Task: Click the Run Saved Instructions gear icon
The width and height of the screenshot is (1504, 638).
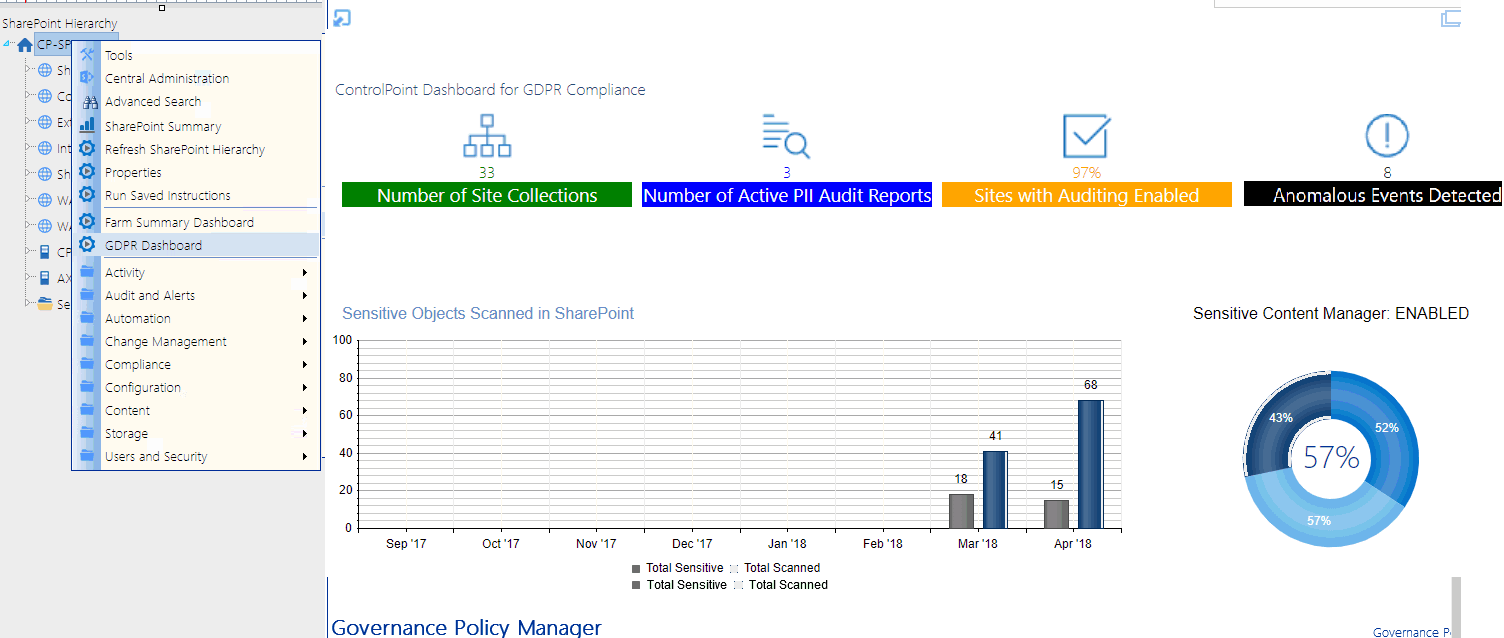Action: (88, 195)
